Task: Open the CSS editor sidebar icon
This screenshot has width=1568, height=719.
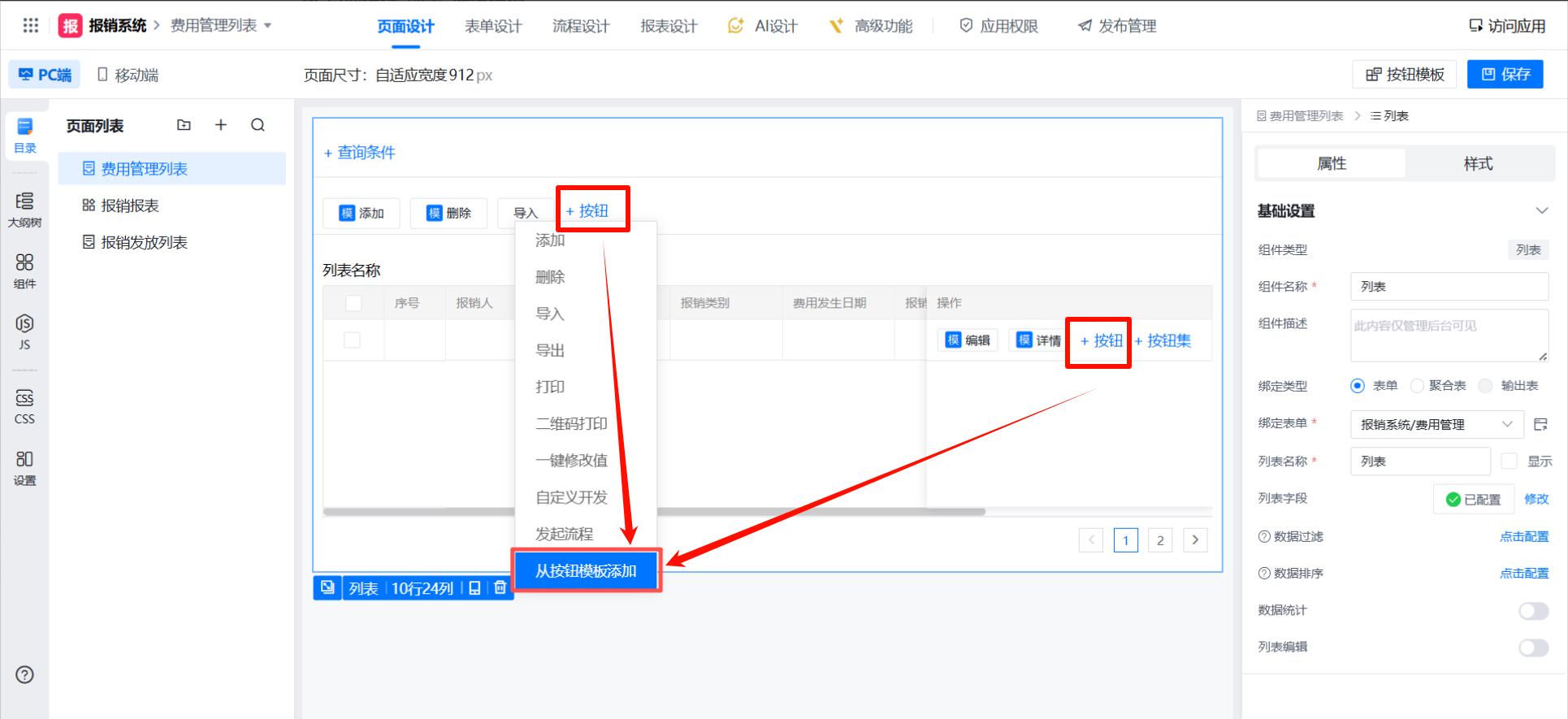Action: (24, 405)
